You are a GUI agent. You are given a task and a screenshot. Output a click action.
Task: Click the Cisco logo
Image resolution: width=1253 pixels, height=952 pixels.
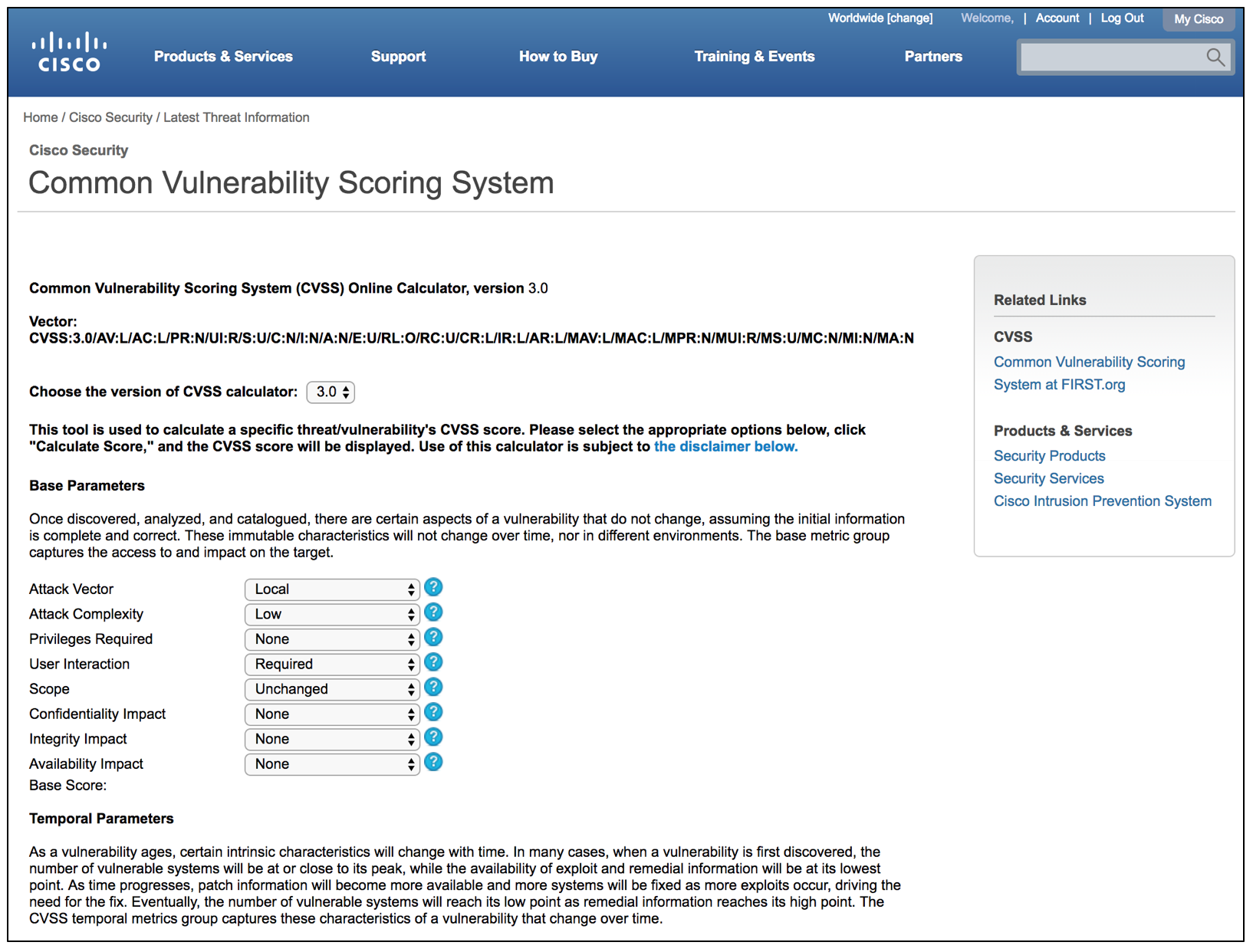pyautogui.click(x=68, y=51)
